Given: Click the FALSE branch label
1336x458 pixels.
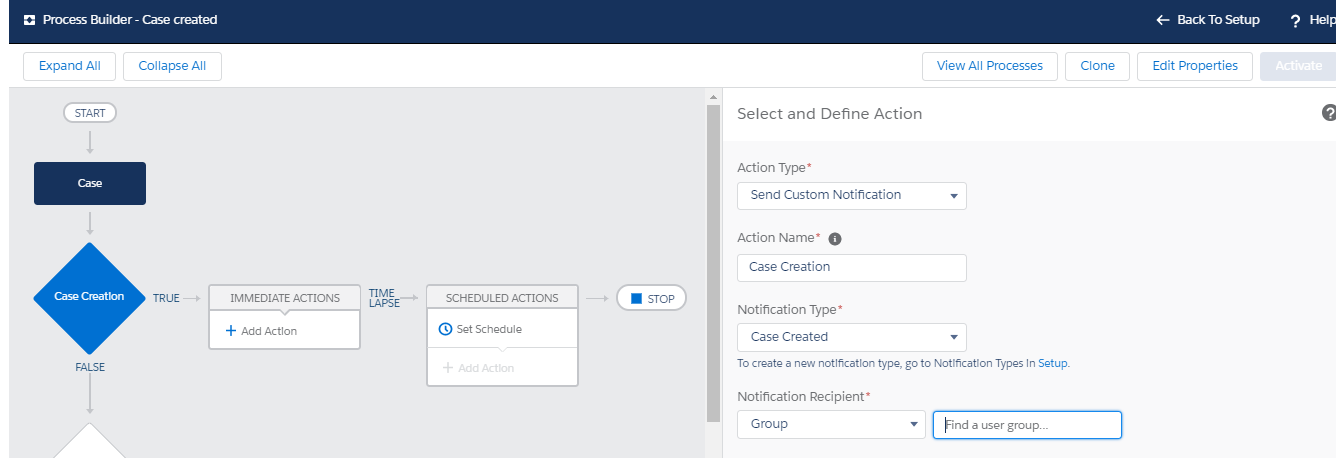Looking at the screenshot, I should (90, 367).
